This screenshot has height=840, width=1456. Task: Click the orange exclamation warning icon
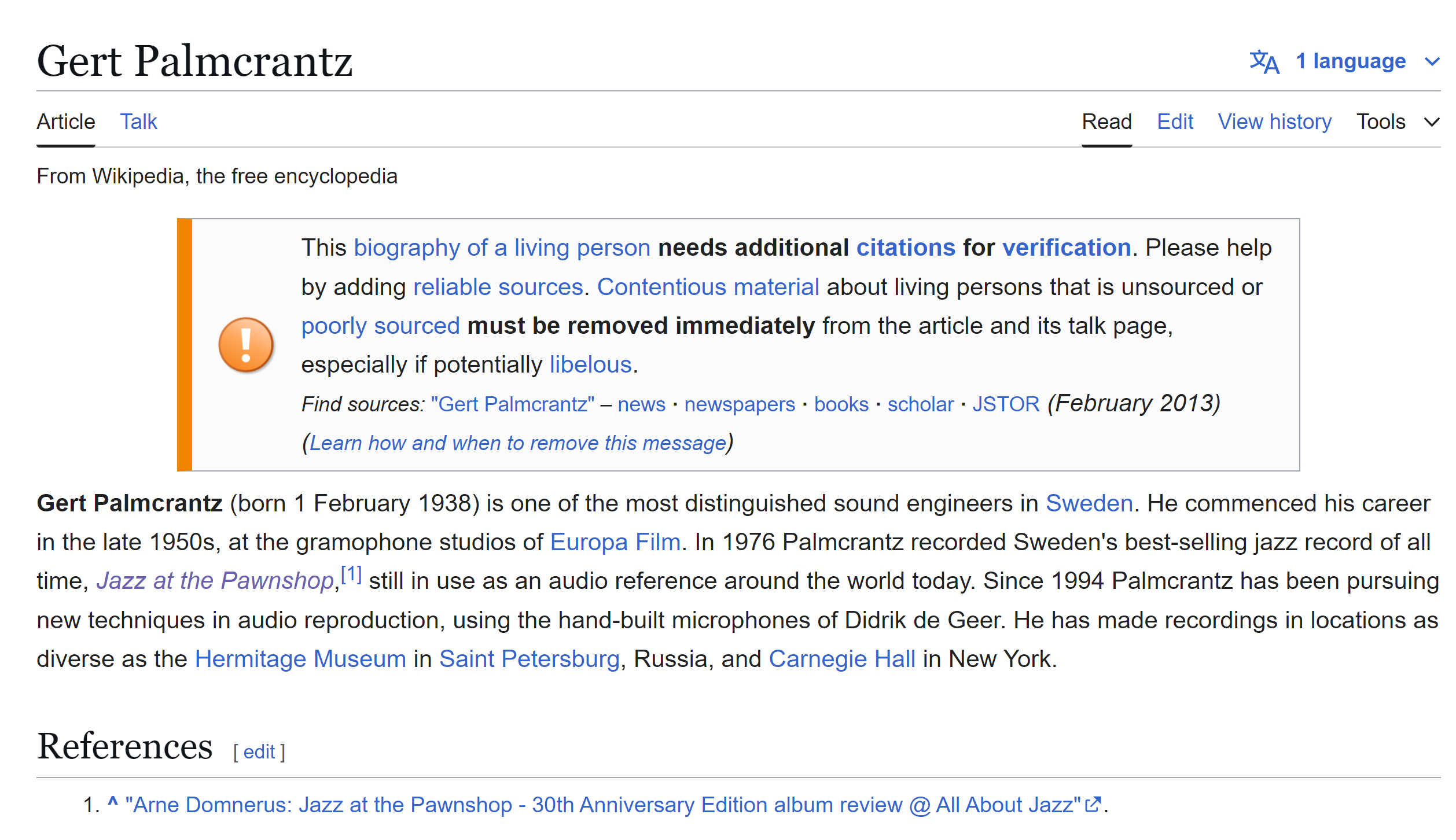coord(246,345)
